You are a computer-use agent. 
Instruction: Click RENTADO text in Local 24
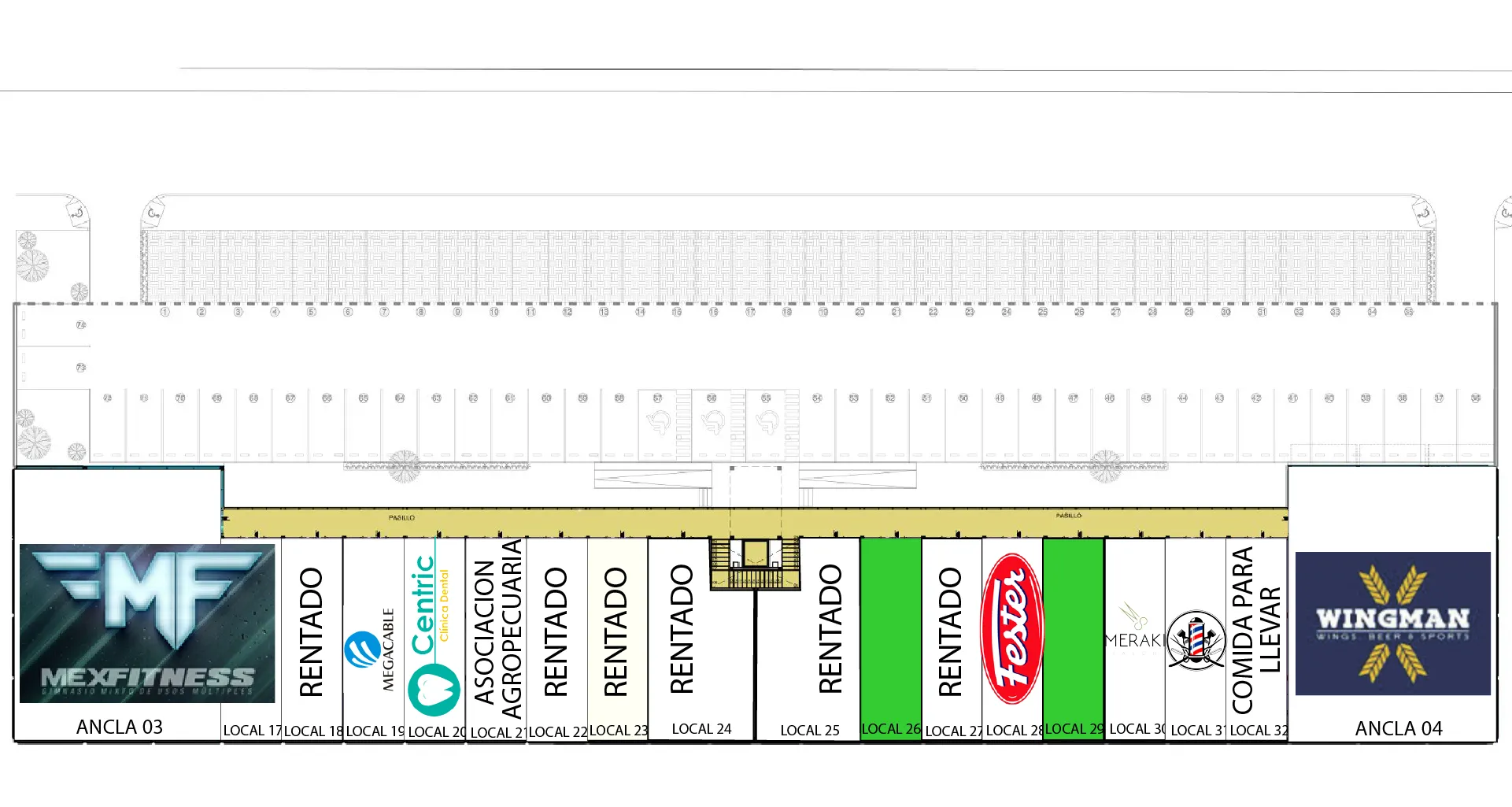coord(682,629)
